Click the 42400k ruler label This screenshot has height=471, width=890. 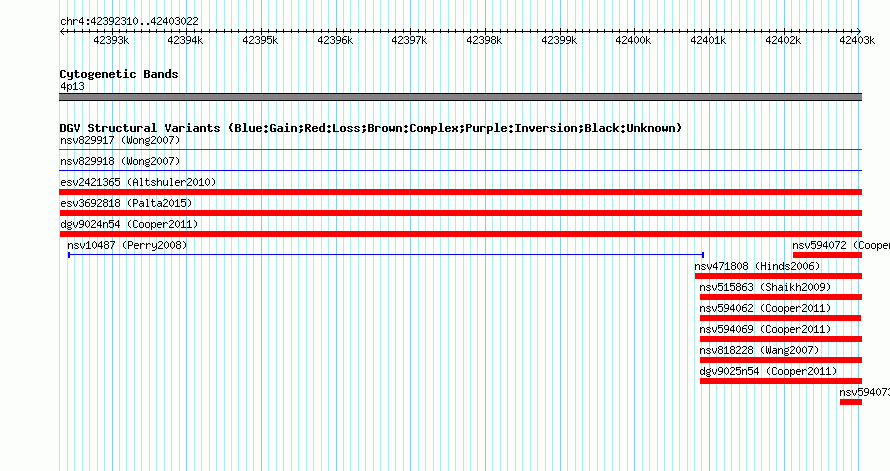click(x=633, y=40)
